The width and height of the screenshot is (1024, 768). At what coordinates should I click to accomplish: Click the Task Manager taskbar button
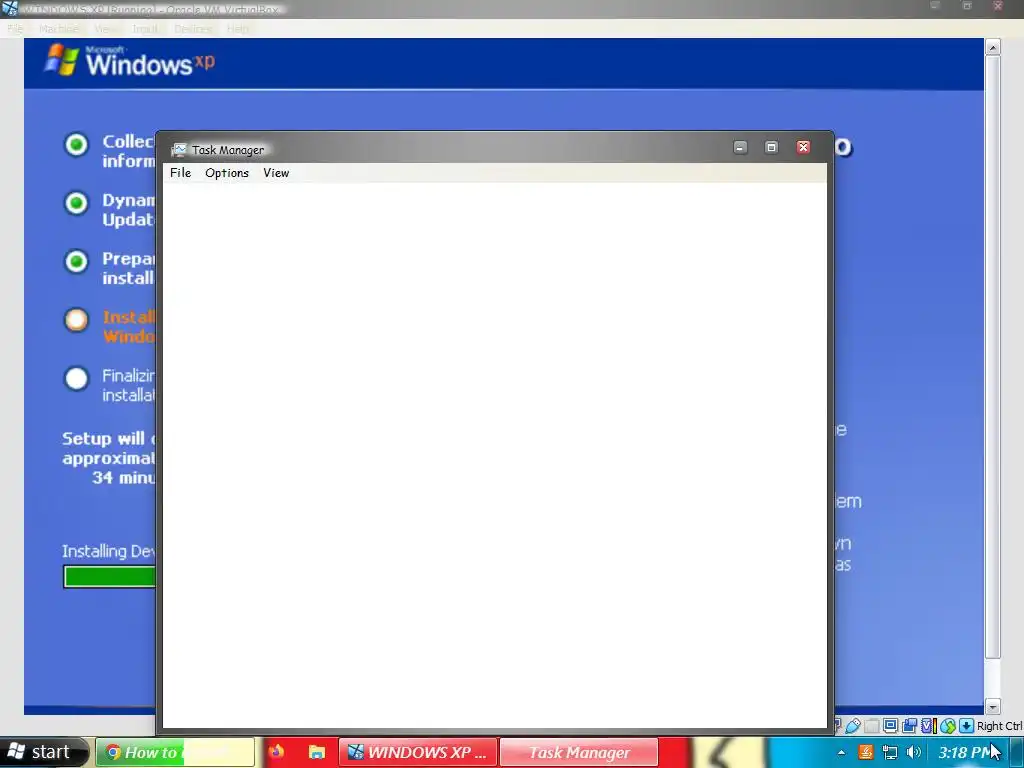[x=579, y=752]
